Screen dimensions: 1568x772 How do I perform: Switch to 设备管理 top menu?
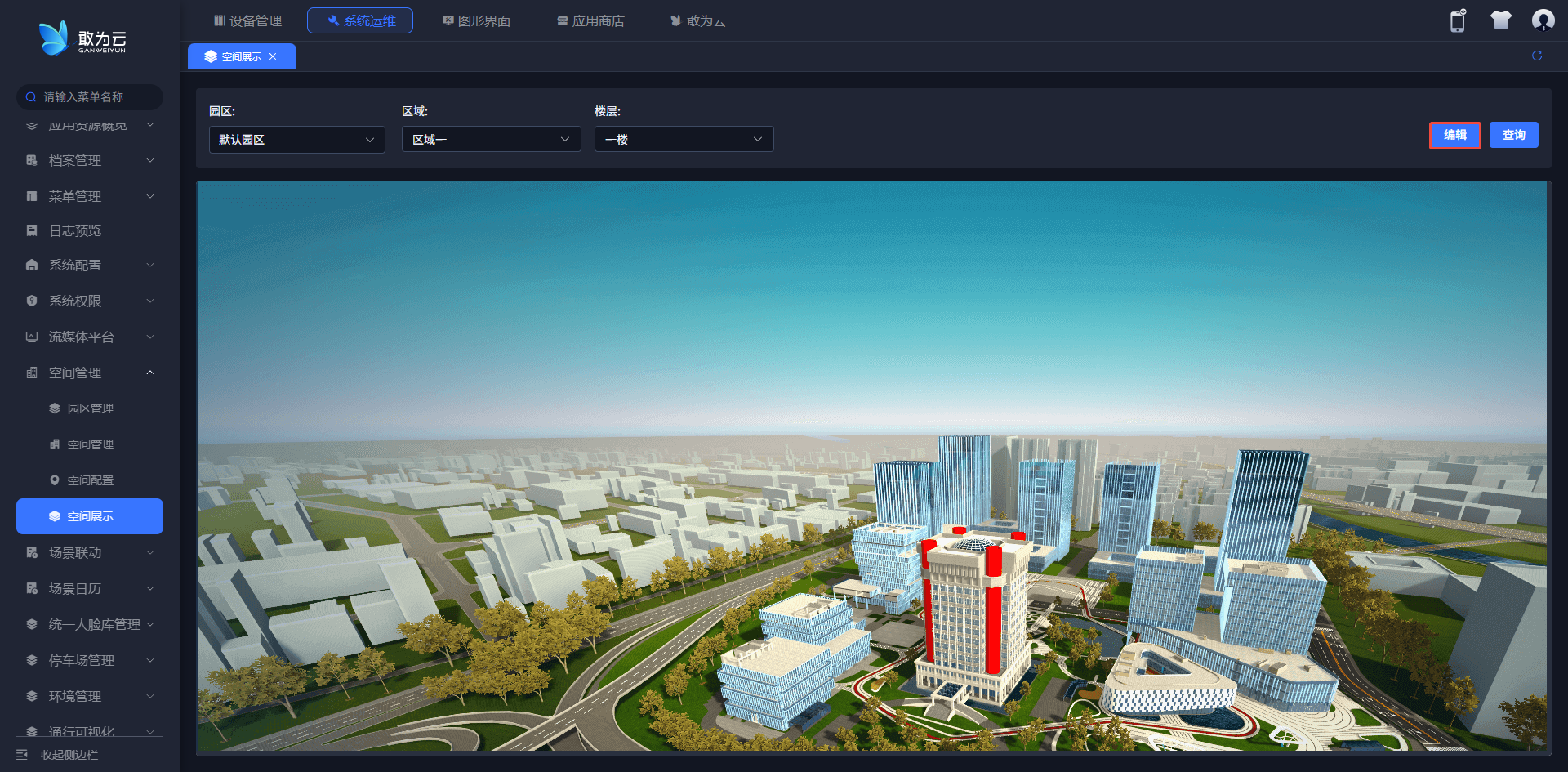[247, 20]
